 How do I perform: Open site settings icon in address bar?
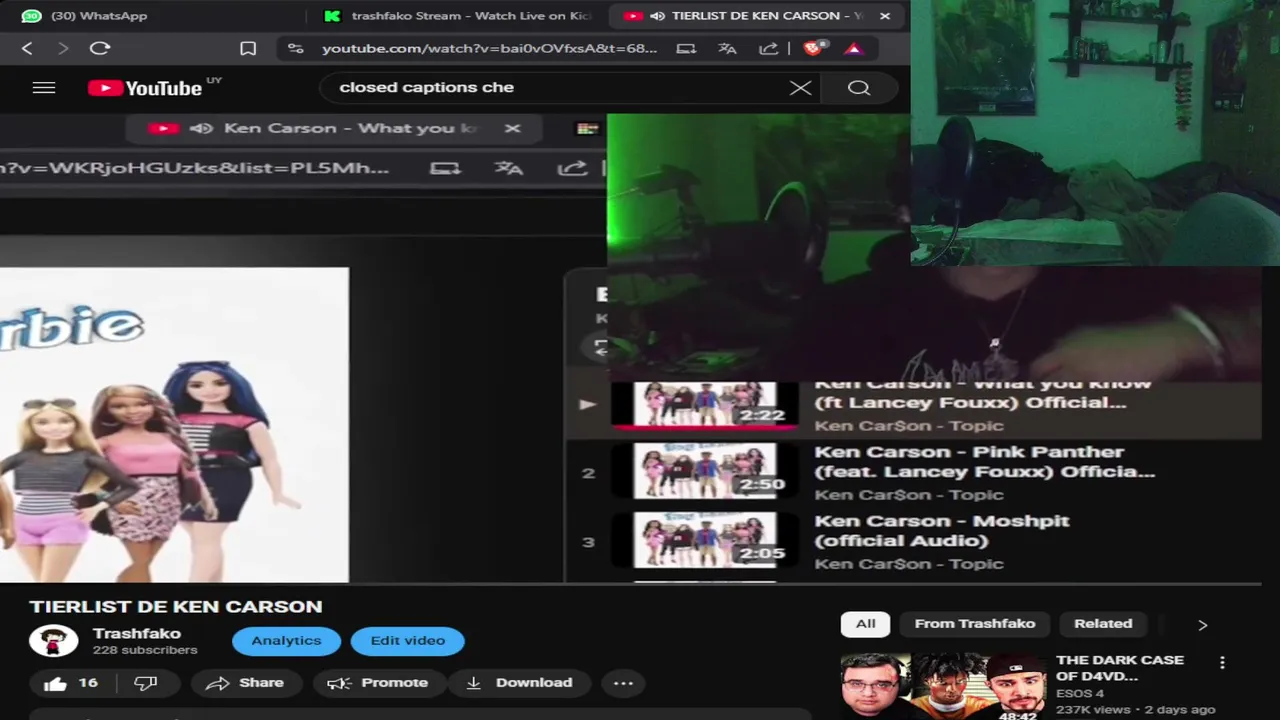pos(294,48)
